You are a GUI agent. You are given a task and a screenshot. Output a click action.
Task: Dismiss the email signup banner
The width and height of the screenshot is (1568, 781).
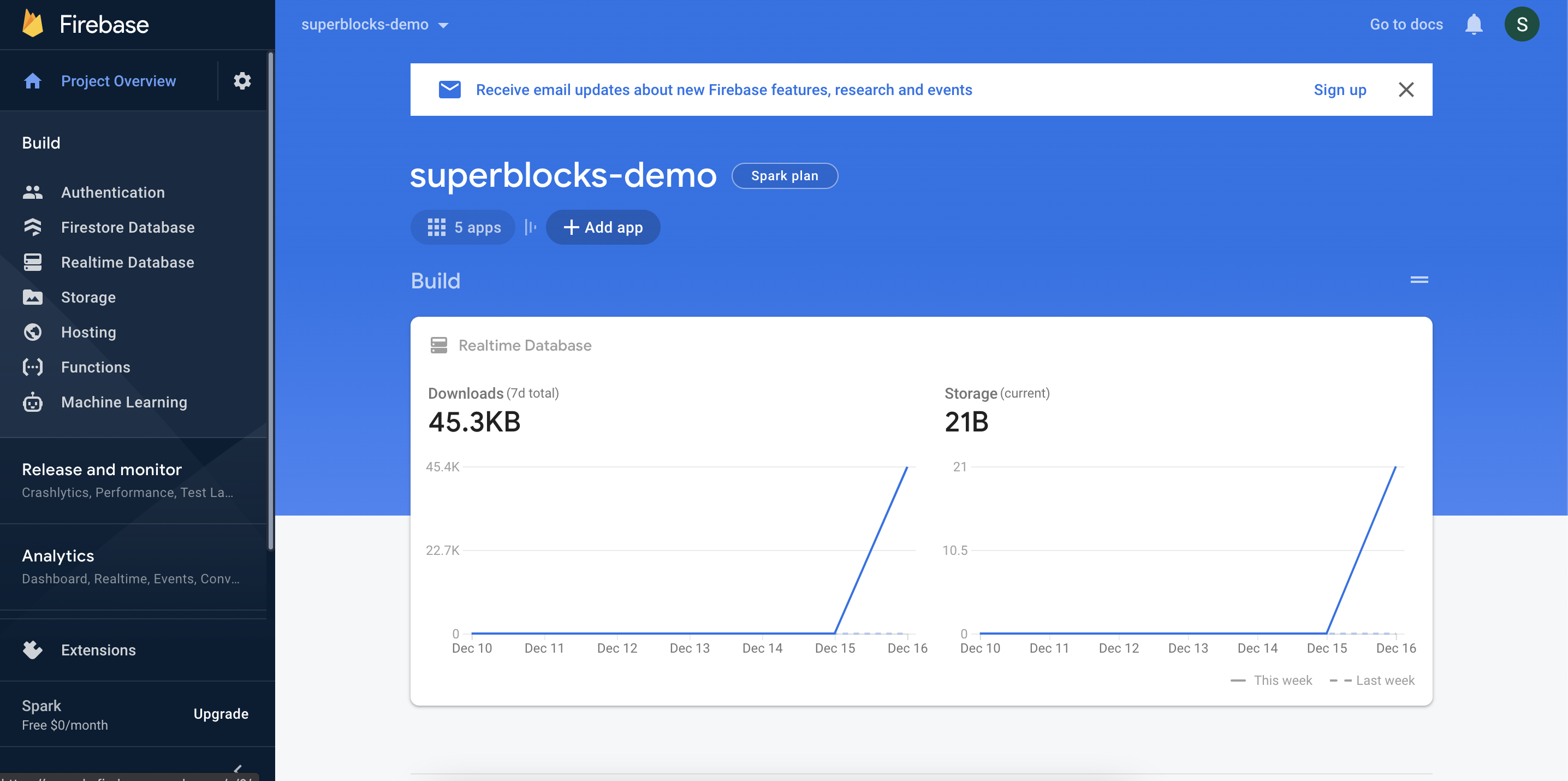pos(1406,89)
